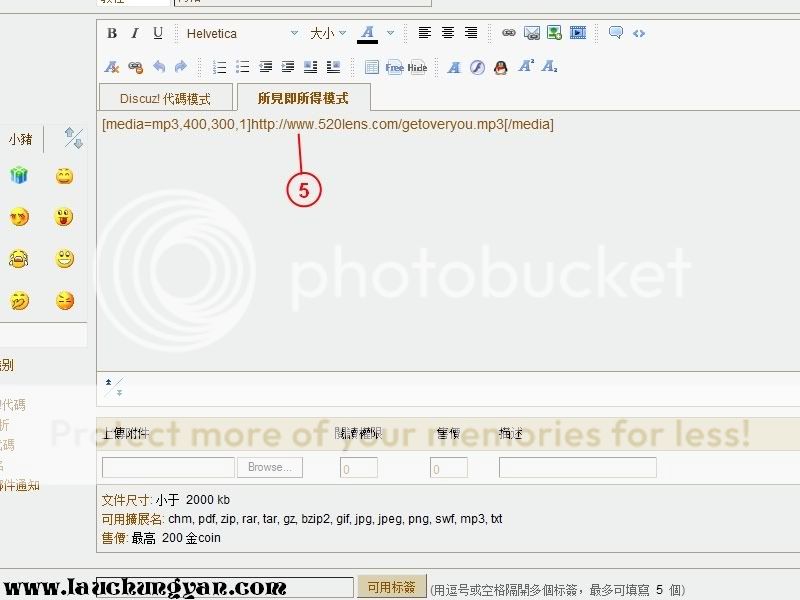Center-align the text

point(447,33)
